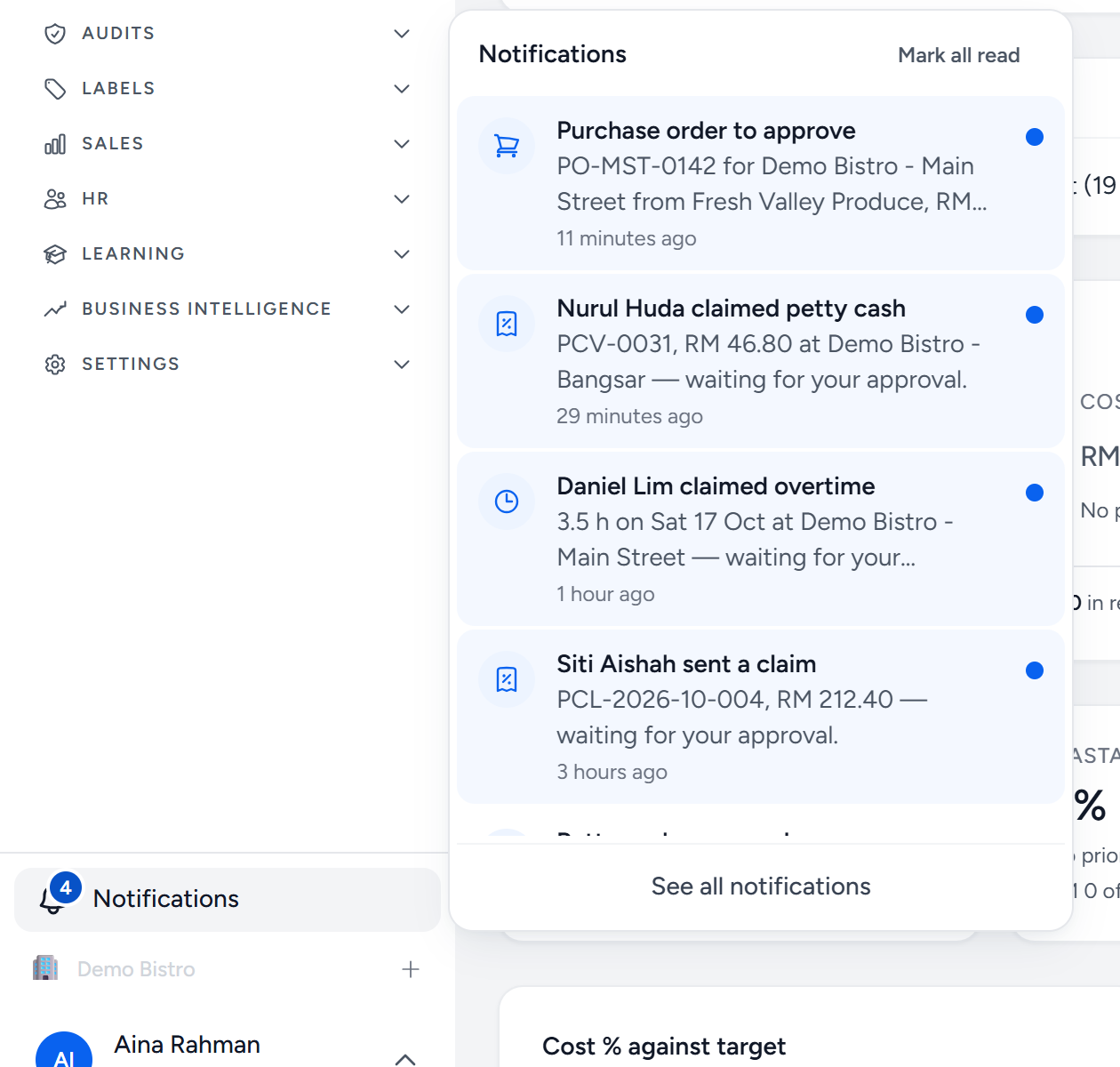Click the Demo Bistro building icon
Image resolution: width=1120 pixels, height=1067 pixels.
(45, 968)
